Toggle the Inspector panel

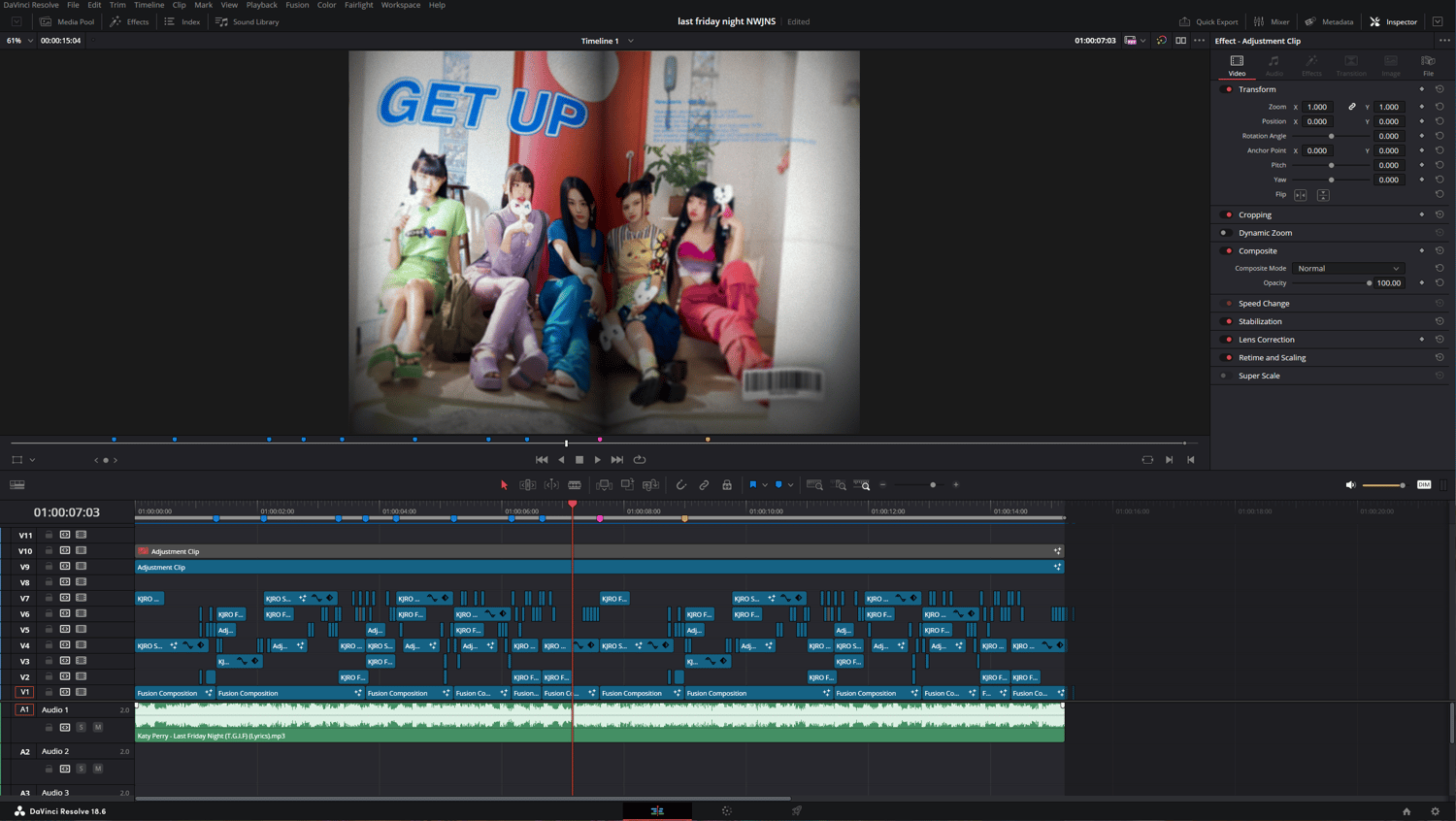click(x=1394, y=21)
